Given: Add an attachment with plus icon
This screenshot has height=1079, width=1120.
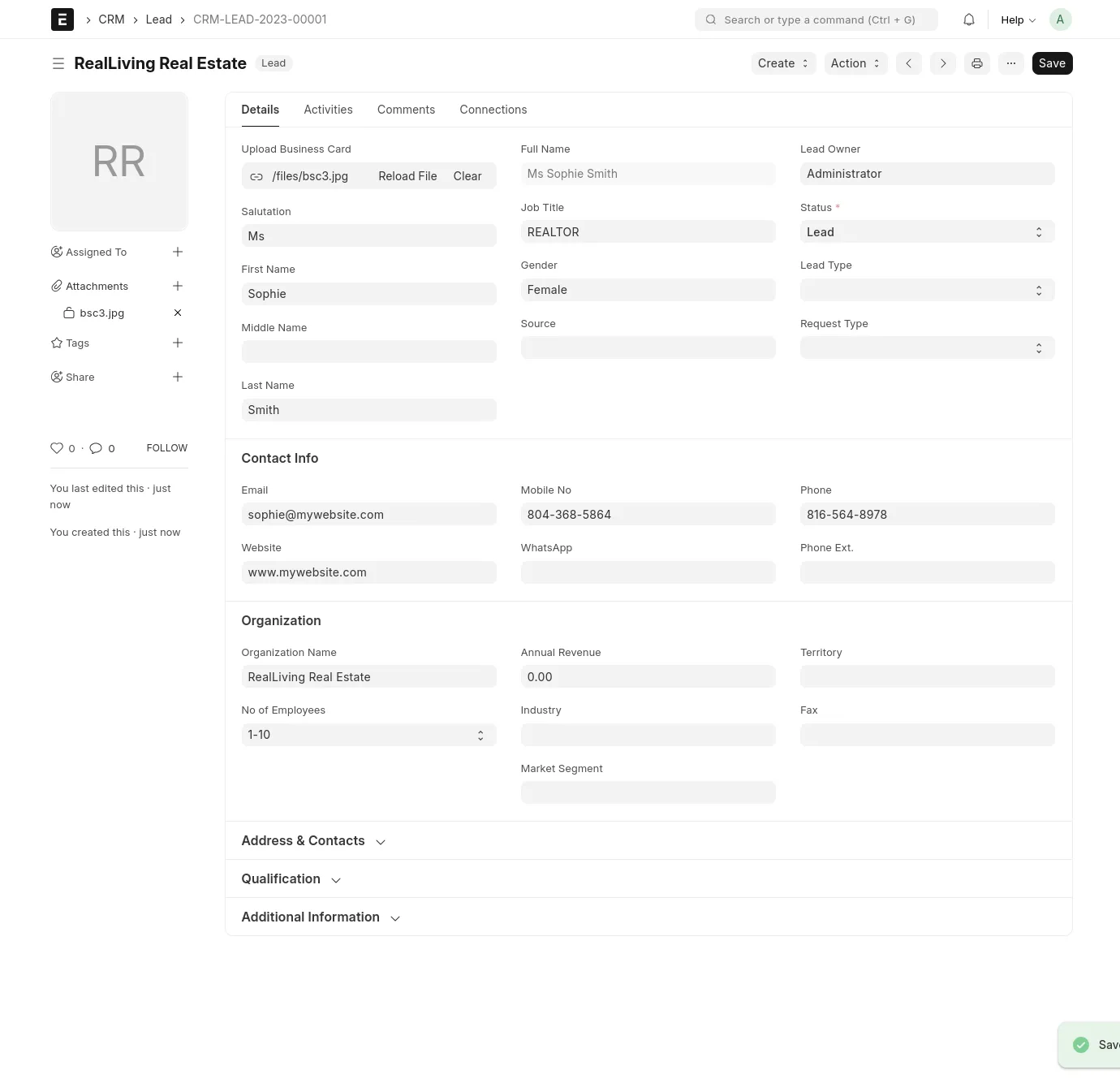Looking at the screenshot, I should pos(178,286).
